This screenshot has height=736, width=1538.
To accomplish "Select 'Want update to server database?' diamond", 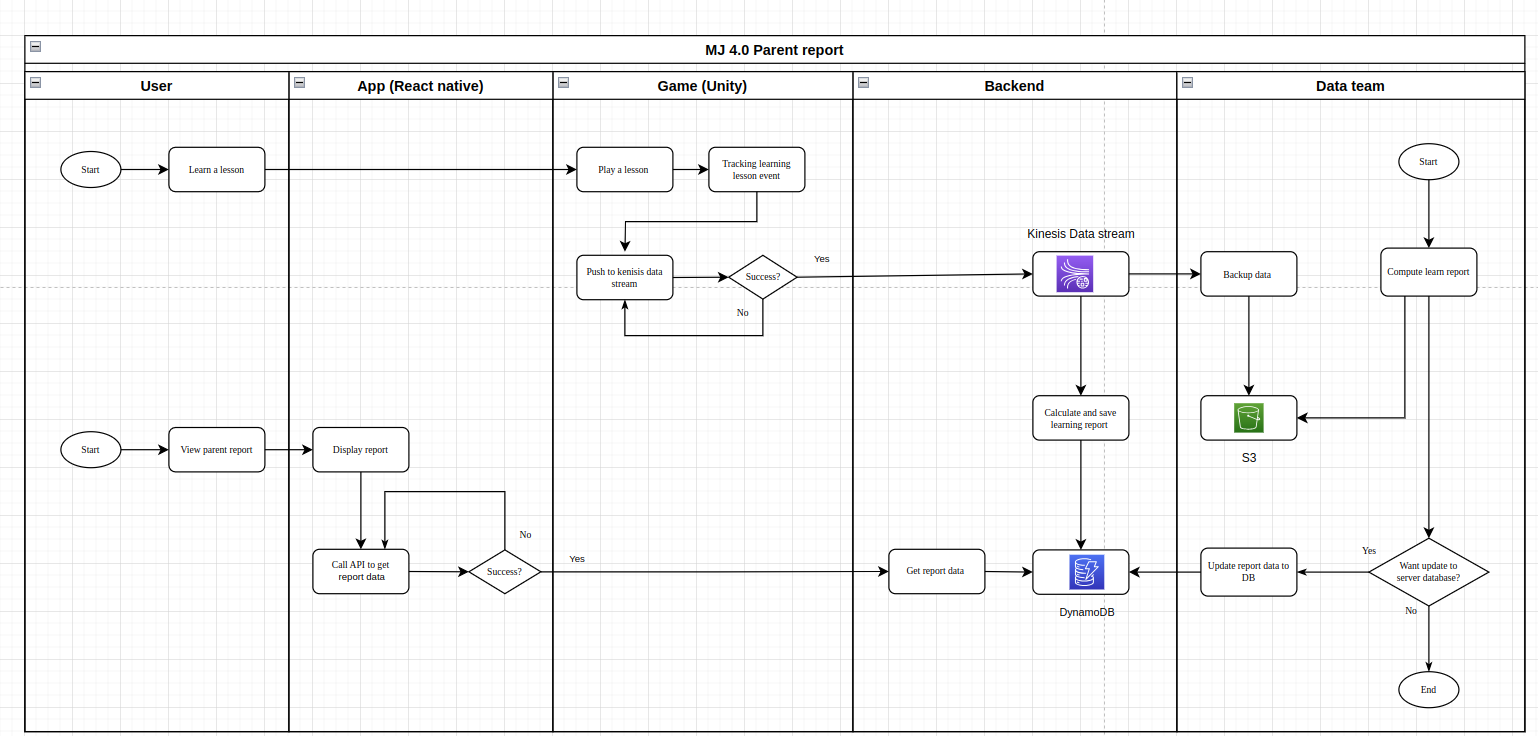I will pos(1429,572).
